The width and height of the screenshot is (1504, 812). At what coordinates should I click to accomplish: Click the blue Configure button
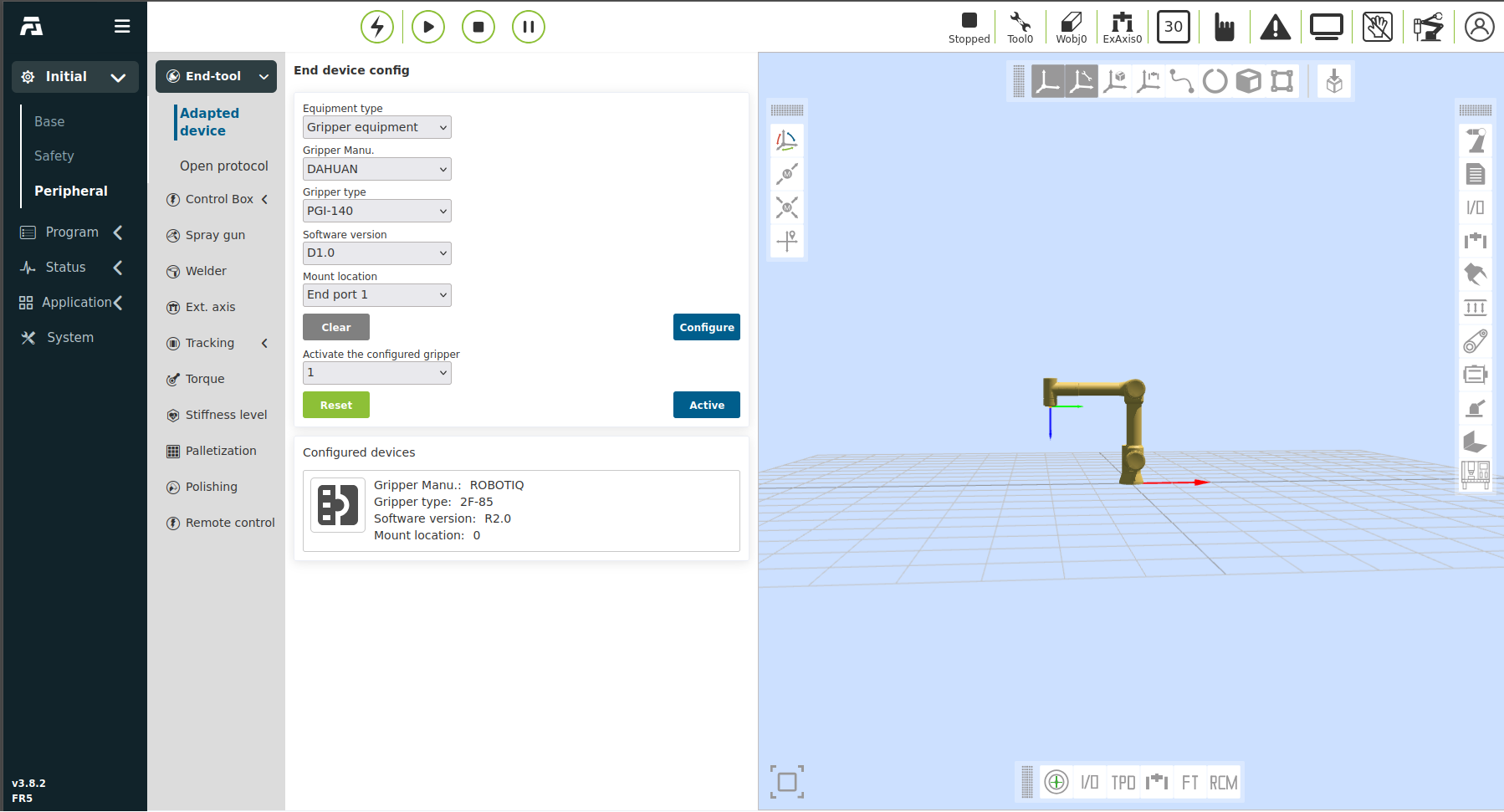tap(706, 327)
